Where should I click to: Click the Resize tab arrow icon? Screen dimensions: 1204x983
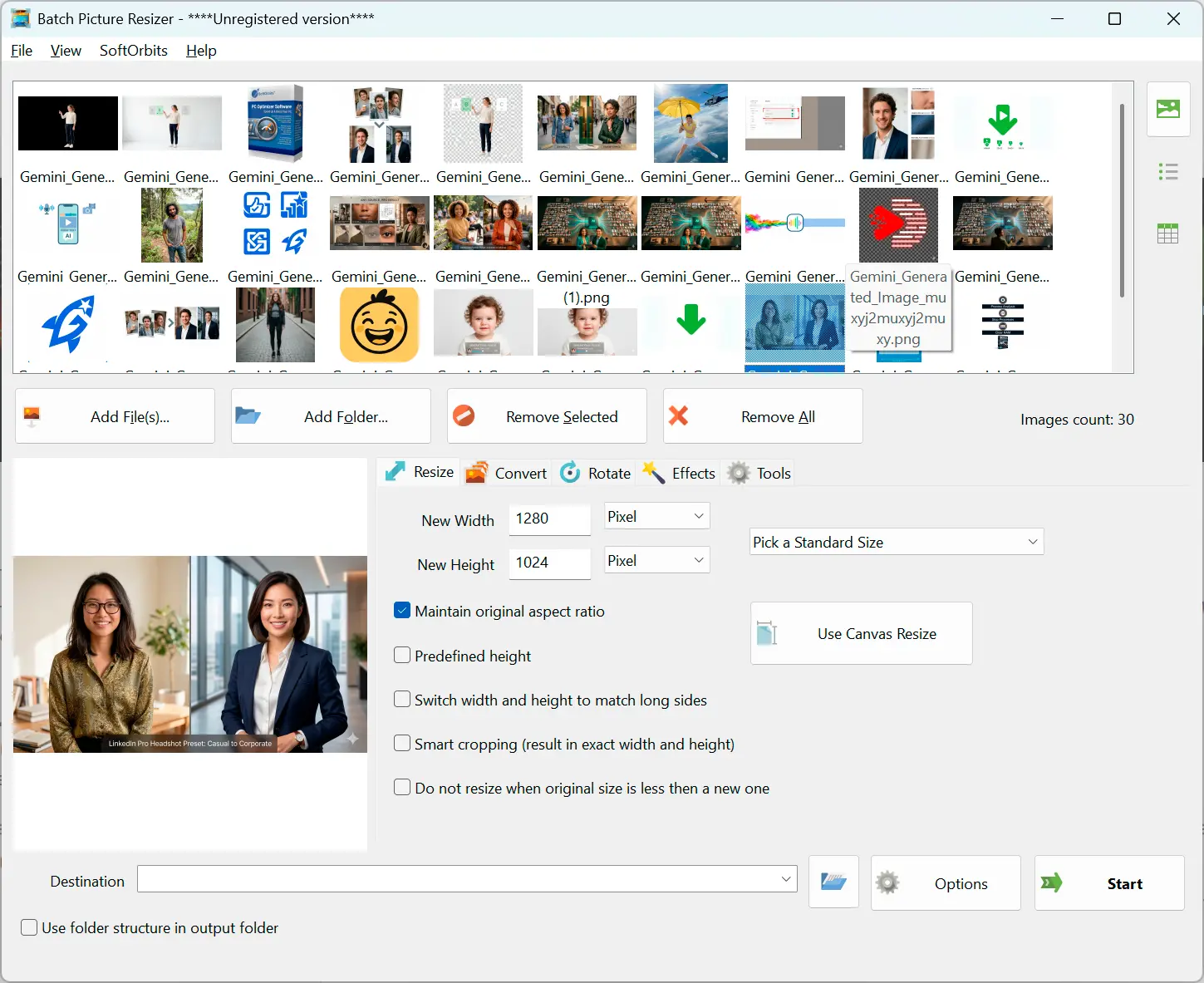click(x=395, y=473)
